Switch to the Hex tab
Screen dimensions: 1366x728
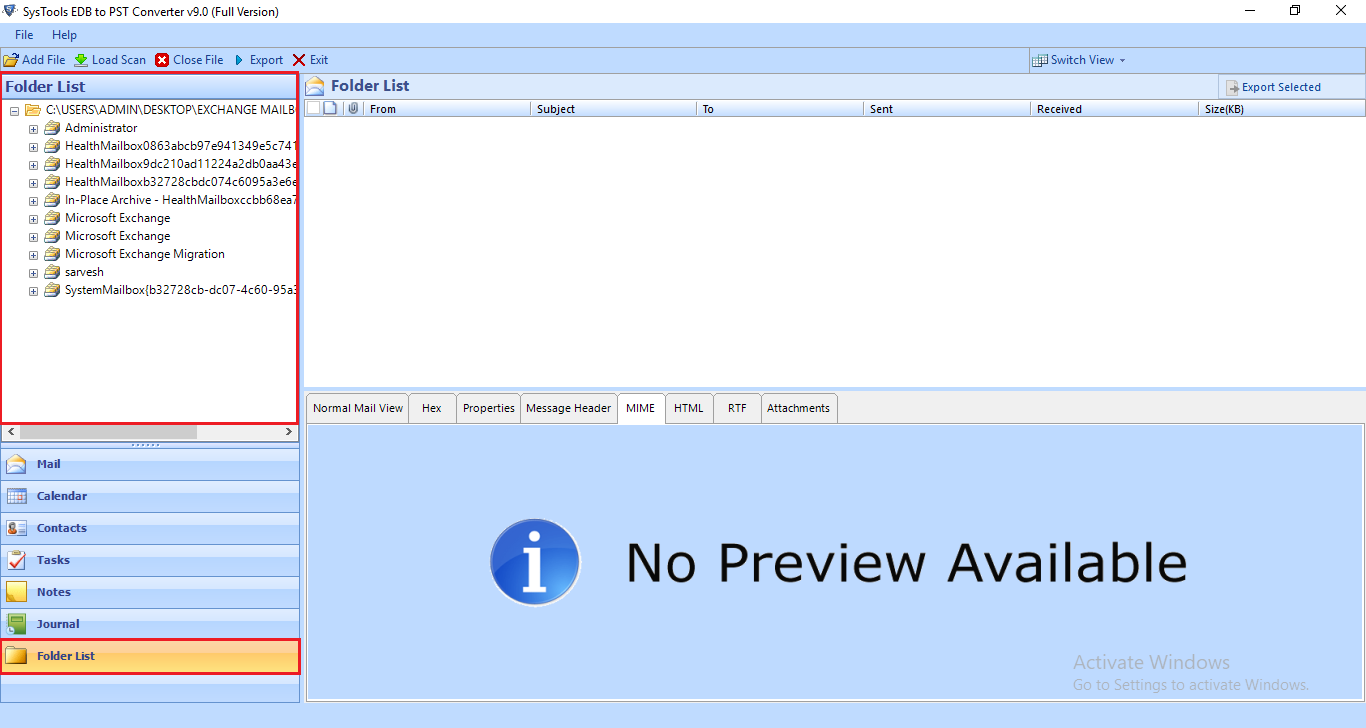pyautogui.click(x=432, y=408)
